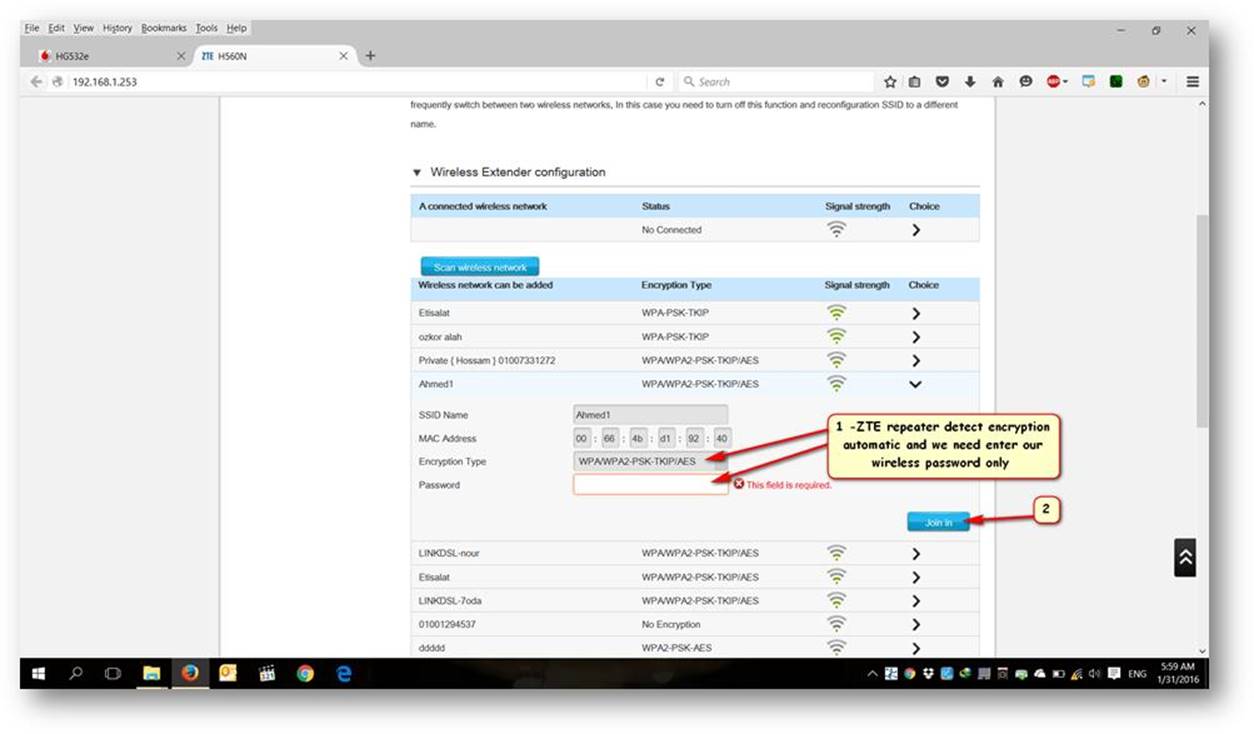The image size is (1254, 734).
Task: Open the Tools menu
Action: point(206,28)
